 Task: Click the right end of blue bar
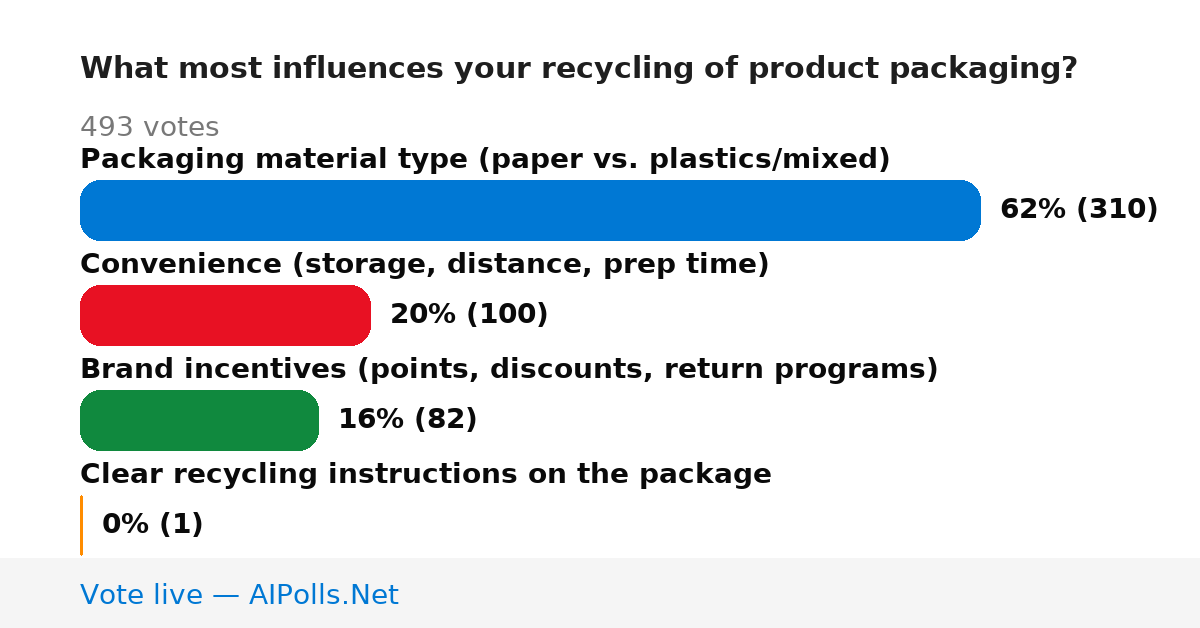pyautogui.click(x=970, y=210)
